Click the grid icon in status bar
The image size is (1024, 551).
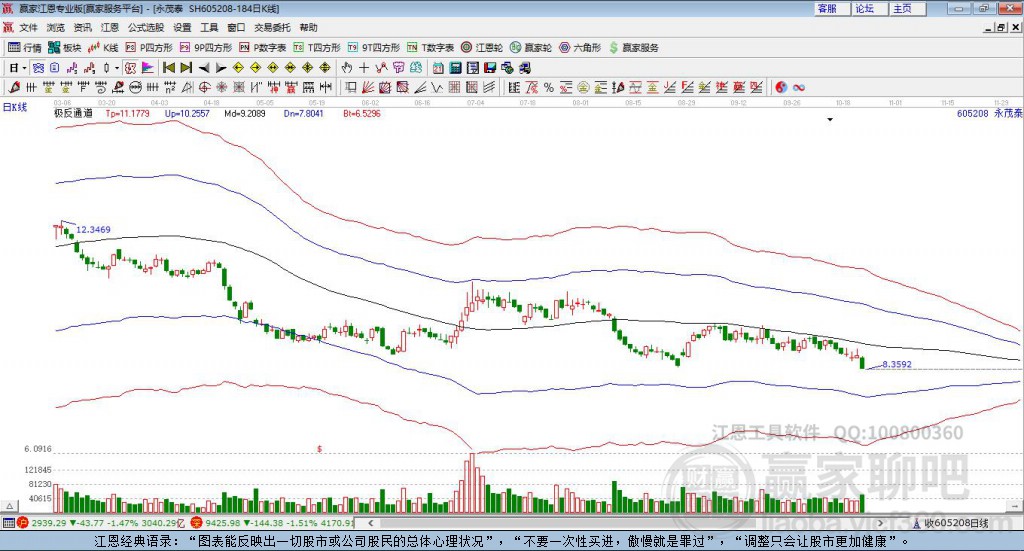pyautogui.click(x=8, y=523)
